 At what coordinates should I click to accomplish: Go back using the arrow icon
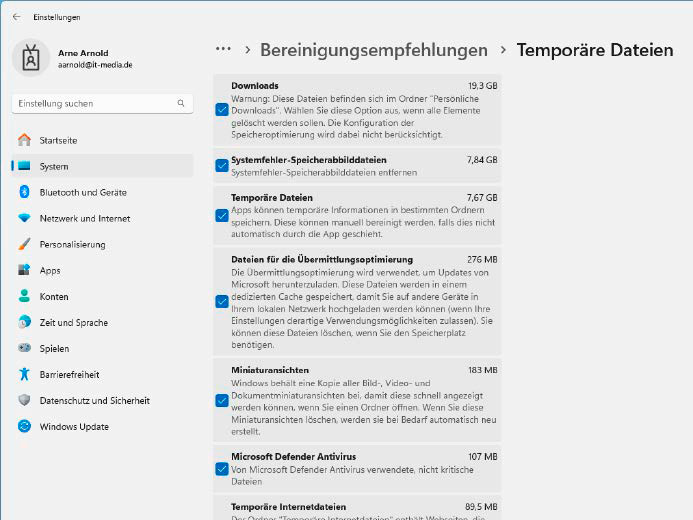tap(17, 17)
